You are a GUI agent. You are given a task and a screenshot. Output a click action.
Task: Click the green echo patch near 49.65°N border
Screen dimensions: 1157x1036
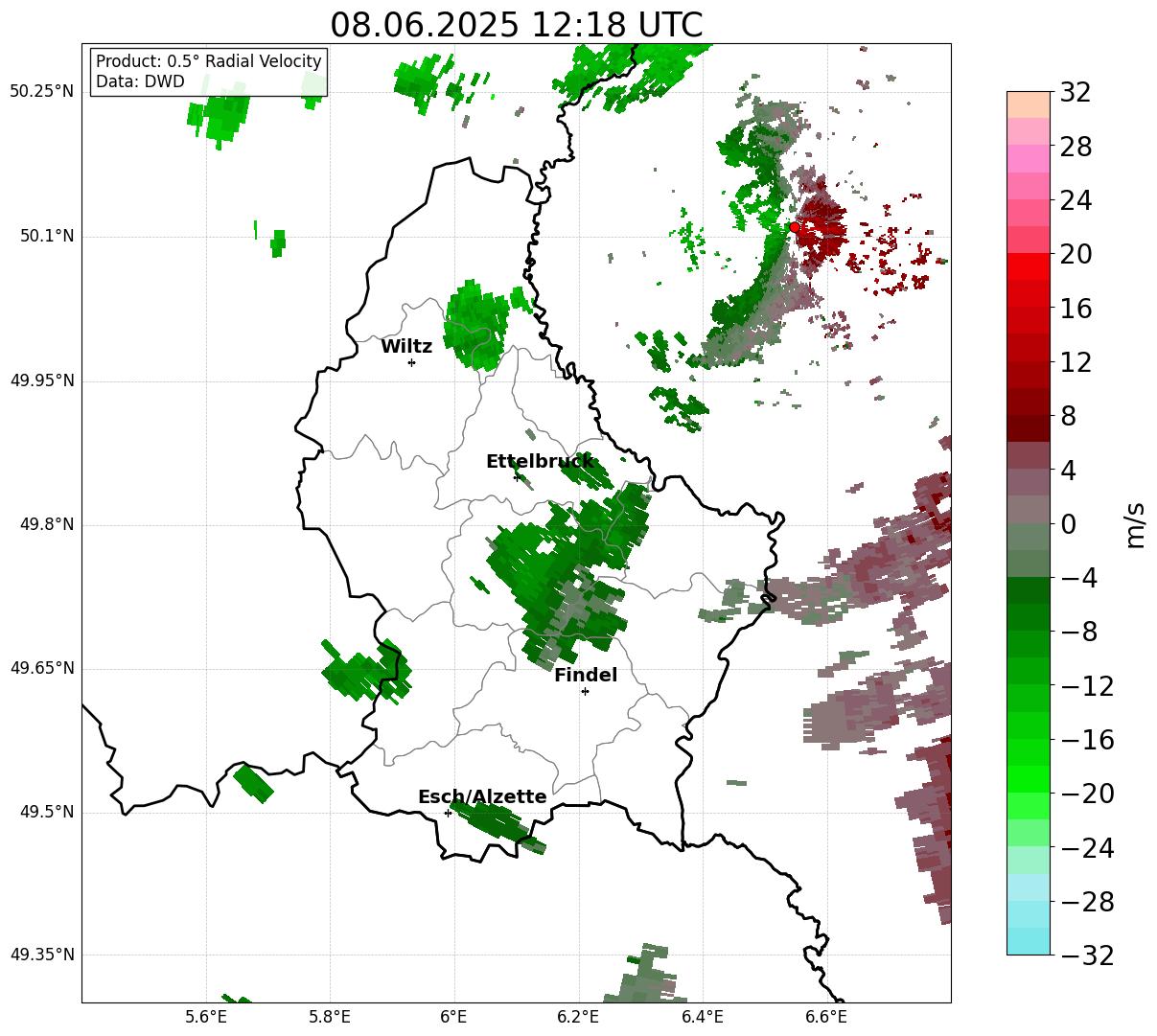click(367, 671)
